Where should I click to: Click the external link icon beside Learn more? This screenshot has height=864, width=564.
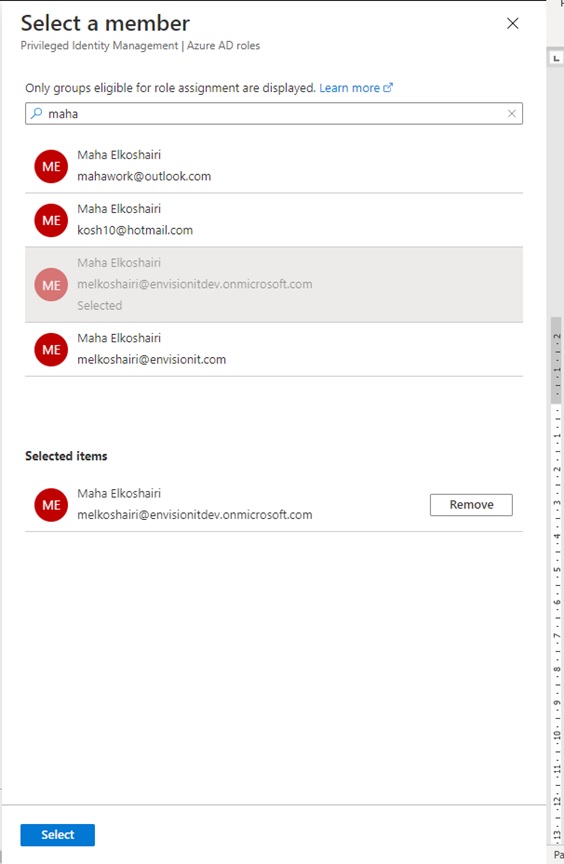(x=388, y=88)
